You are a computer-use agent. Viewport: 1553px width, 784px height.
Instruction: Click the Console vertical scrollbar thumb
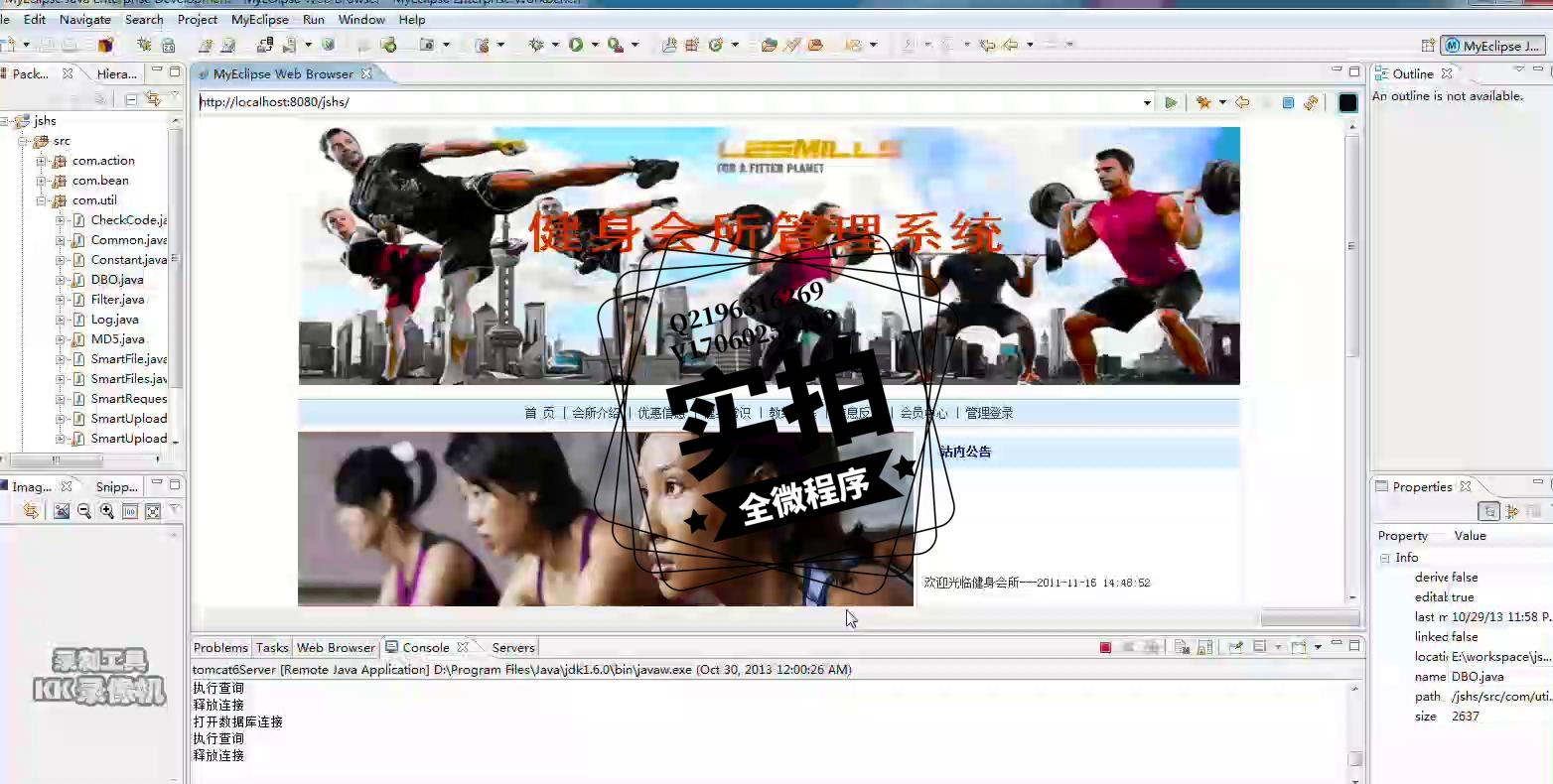pos(1355,760)
